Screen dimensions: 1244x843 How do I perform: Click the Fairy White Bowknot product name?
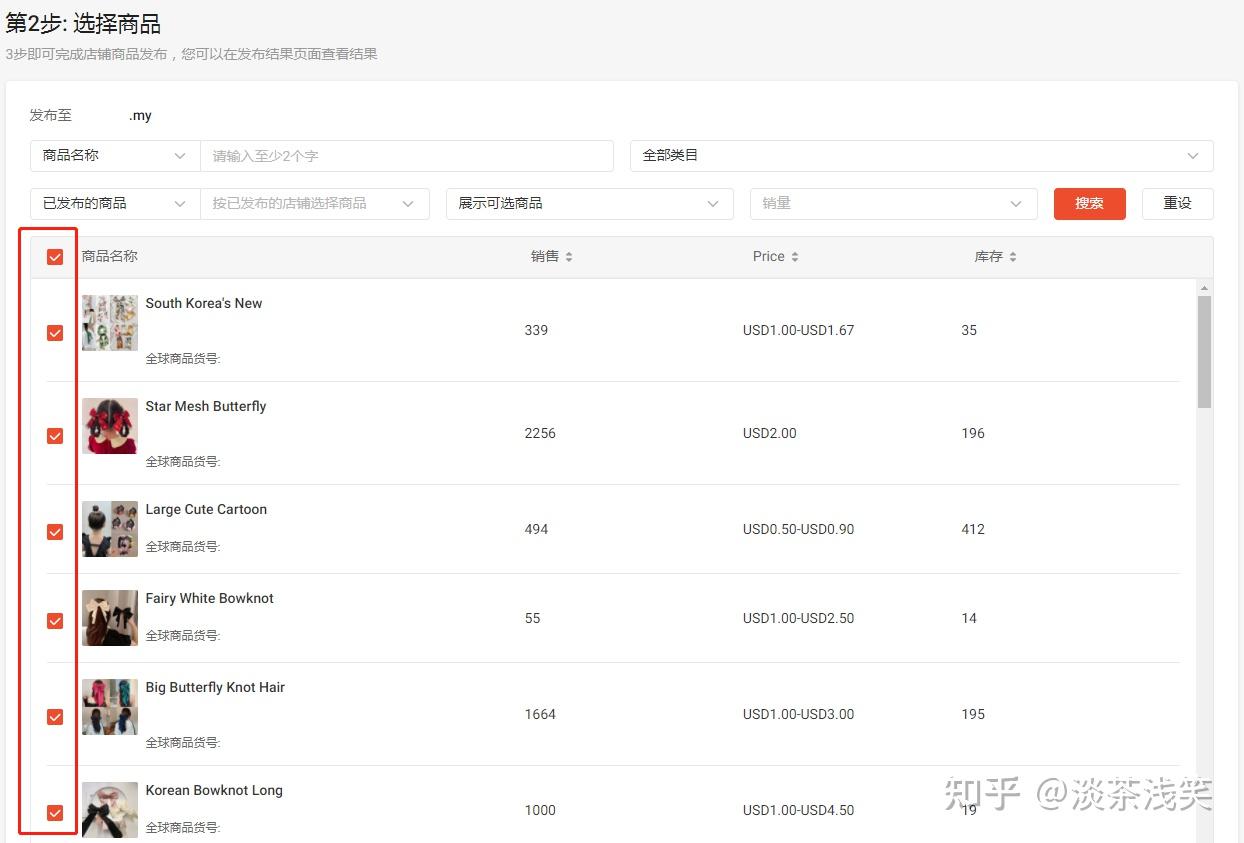pos(210,599)
